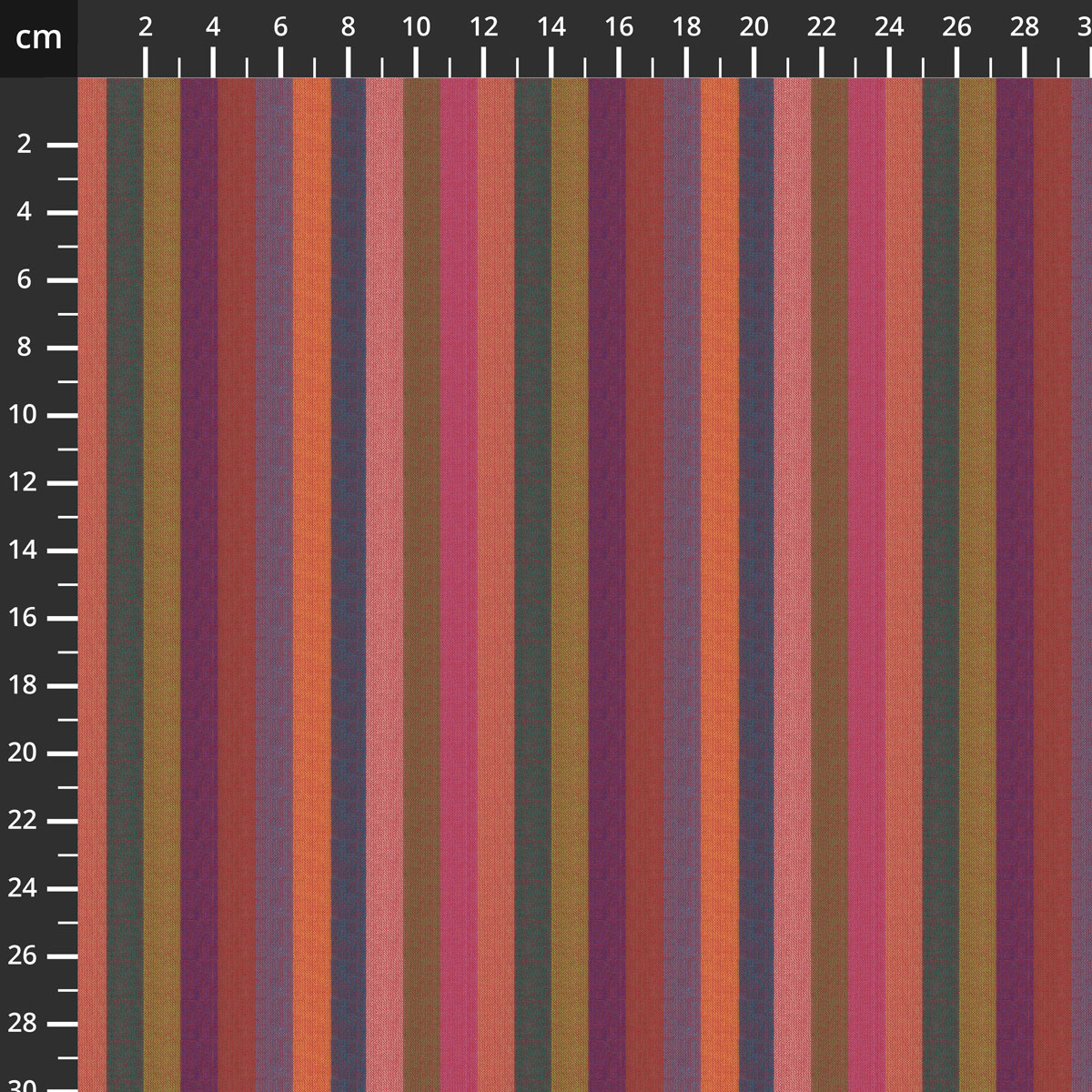This screenshot has height=1092, width=1092.
Task: Pick the 28 label on the left ruler
Action: (22, 1023)
